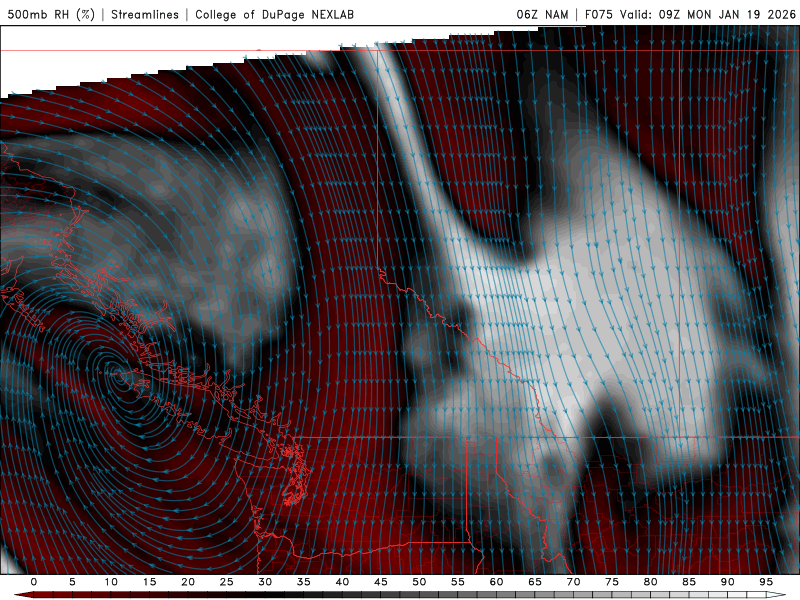Viewport: 800px width, 600px height.
Task: Click the 'F075' forecast hour label
Action: [598, 14]
